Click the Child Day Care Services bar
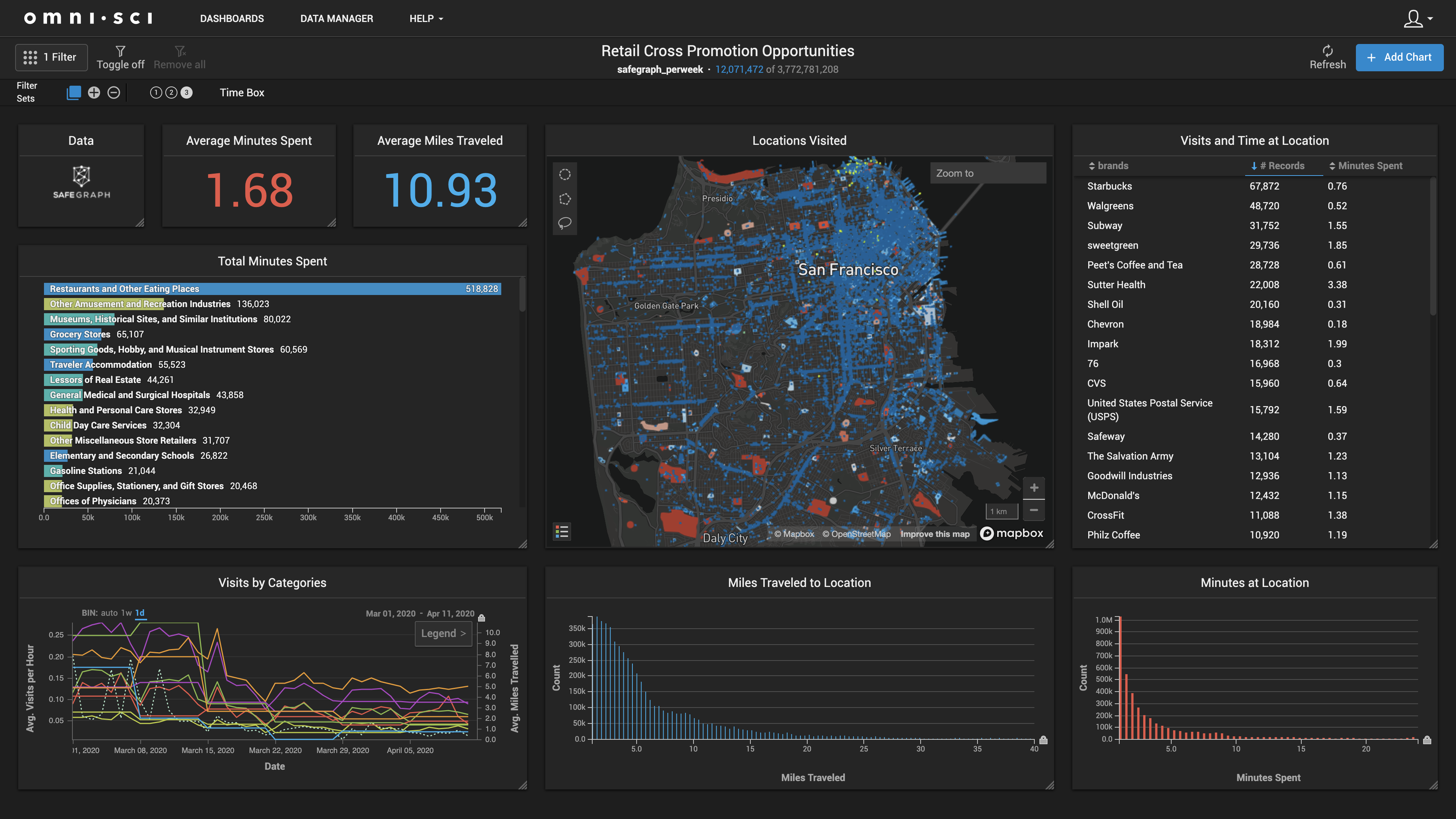 (x=58, y=425)
